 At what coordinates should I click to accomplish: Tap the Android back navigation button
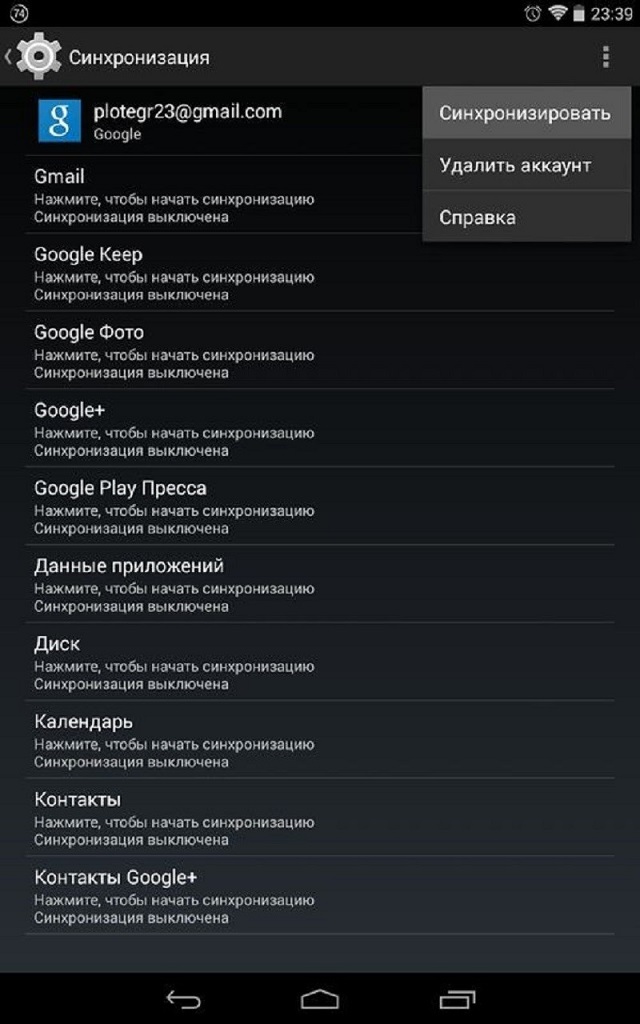[184, 998]
